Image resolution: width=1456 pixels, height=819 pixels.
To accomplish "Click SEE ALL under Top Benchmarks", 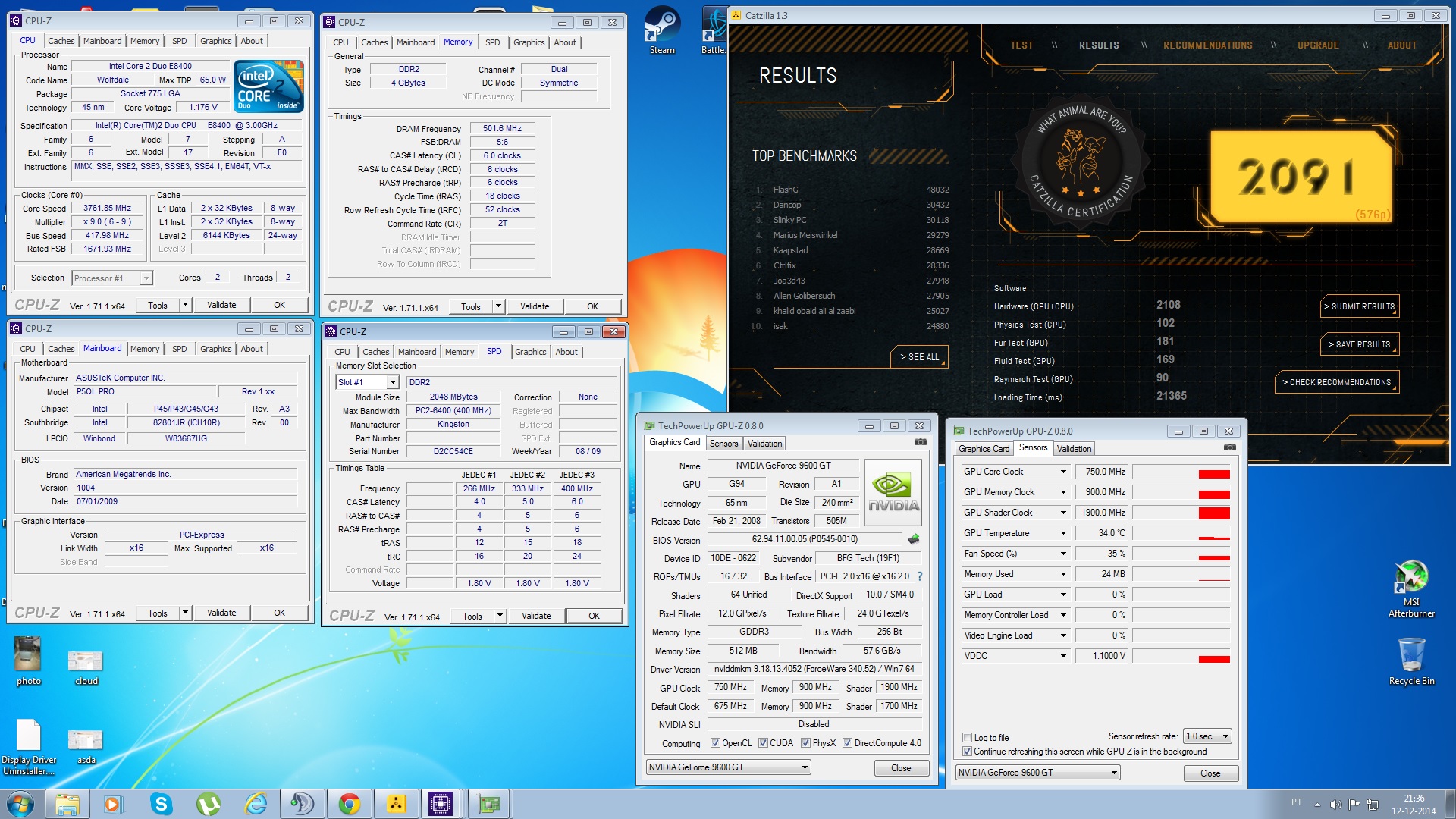I will (x=919, y=357).
